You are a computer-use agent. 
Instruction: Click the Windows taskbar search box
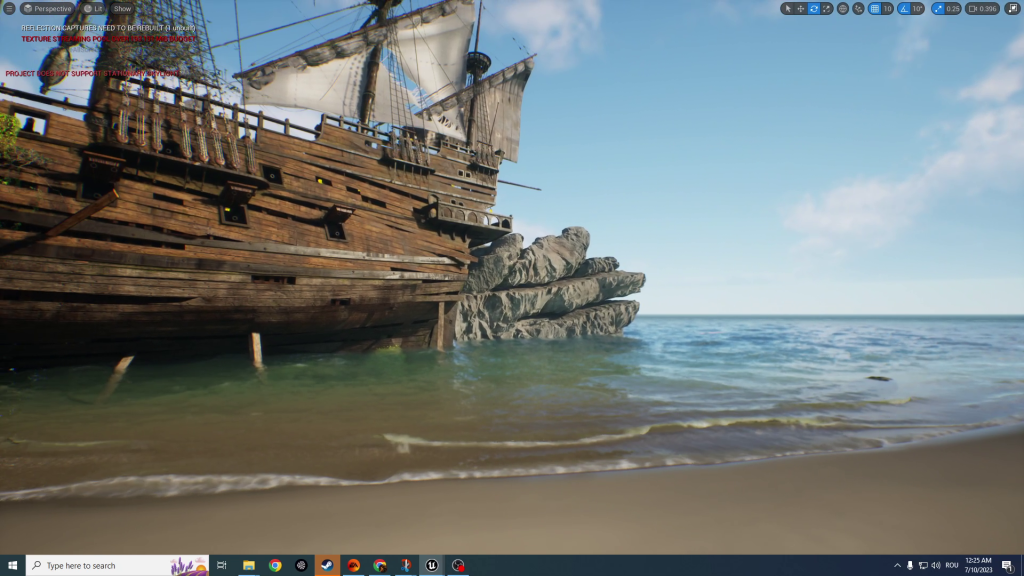(117, 565)
